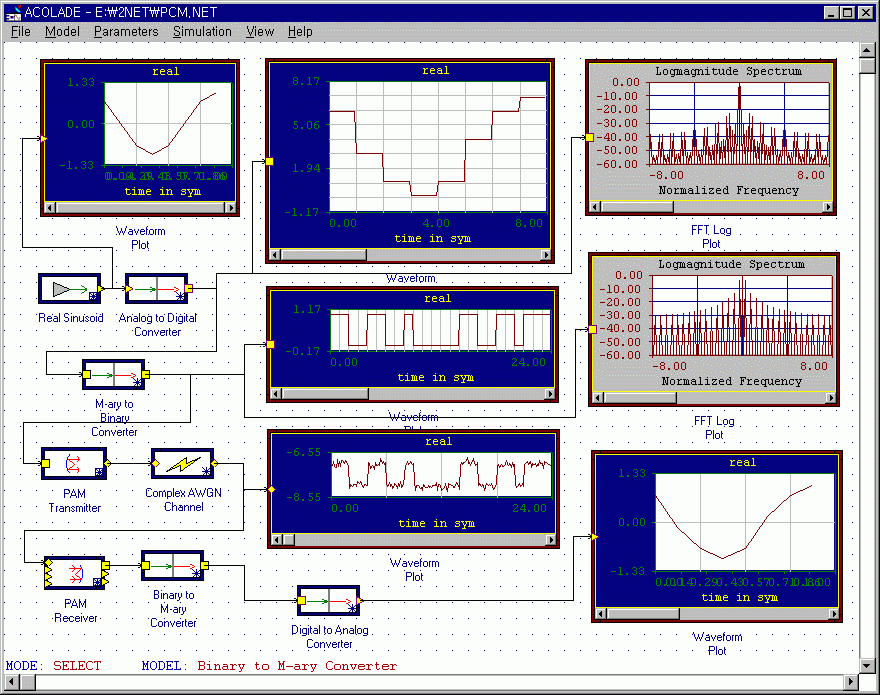Select the binary pulse waveform plot scaled 1.17
This screenshot has height=695, width=880.
tap(412, 345)
